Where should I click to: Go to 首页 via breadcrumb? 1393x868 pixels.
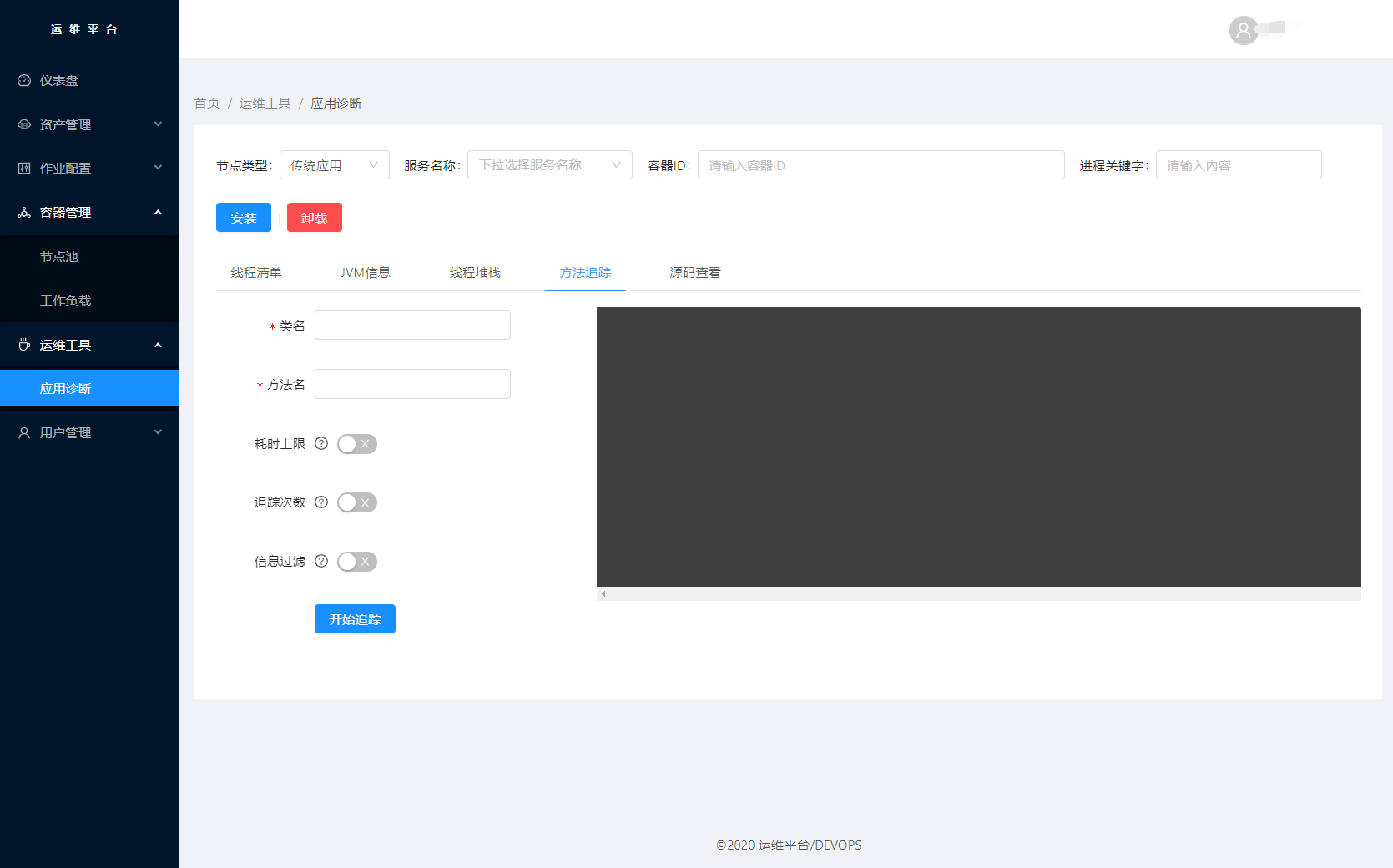click(207, 103)
